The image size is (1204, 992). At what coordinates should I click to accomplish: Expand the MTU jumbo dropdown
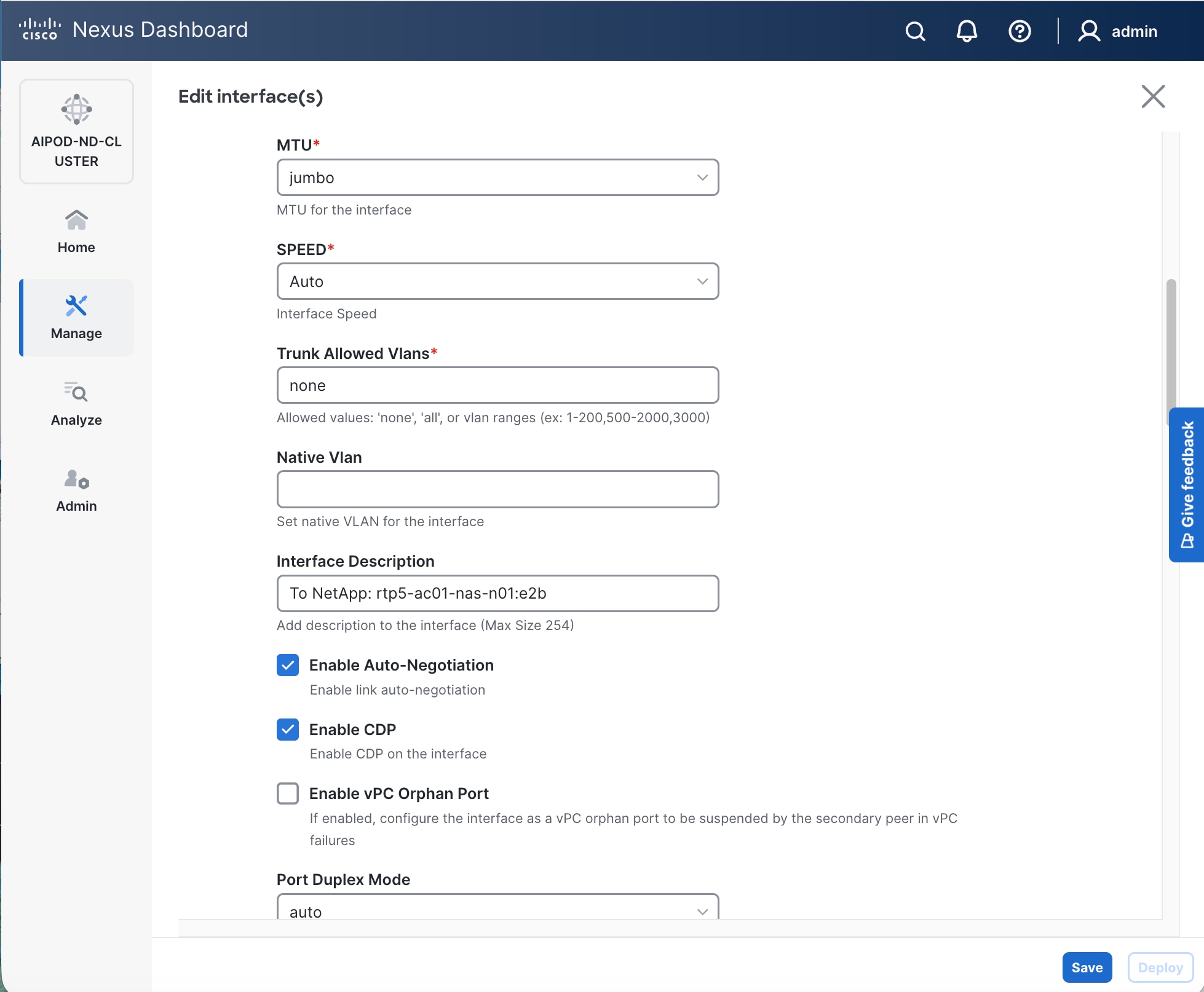[497, 178]
